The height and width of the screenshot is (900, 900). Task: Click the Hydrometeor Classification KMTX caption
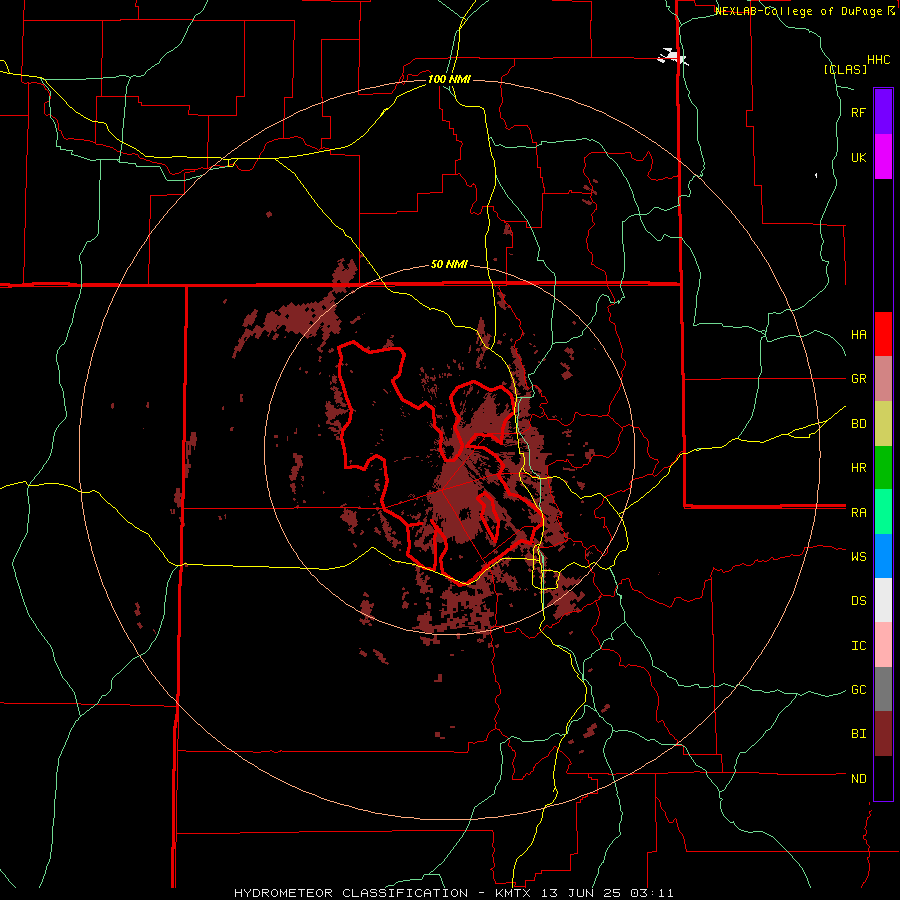(453, 893)
